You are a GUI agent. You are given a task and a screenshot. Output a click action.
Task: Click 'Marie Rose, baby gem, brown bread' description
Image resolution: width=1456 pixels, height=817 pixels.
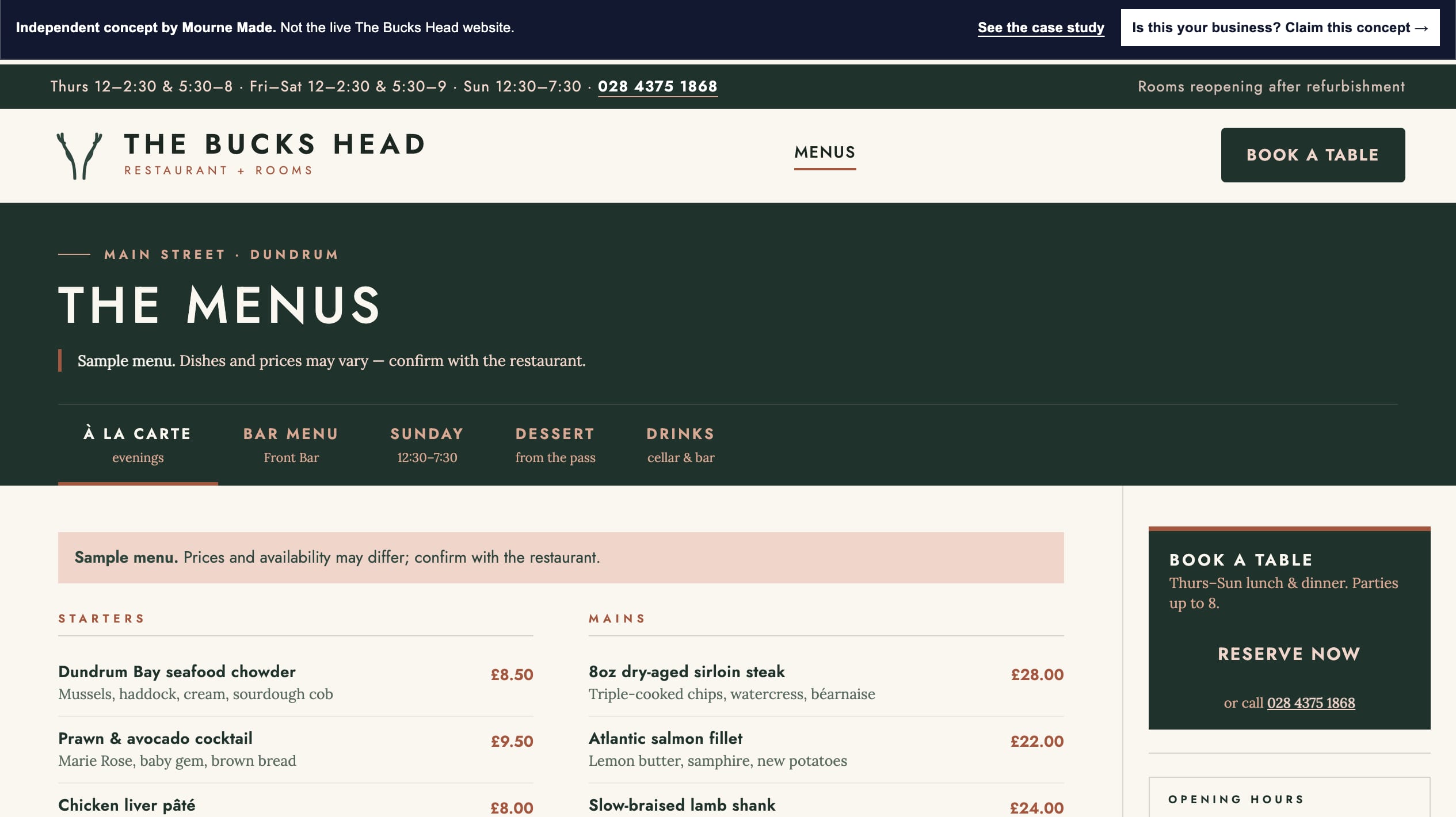pyautogui.click(x=177, y=761)
